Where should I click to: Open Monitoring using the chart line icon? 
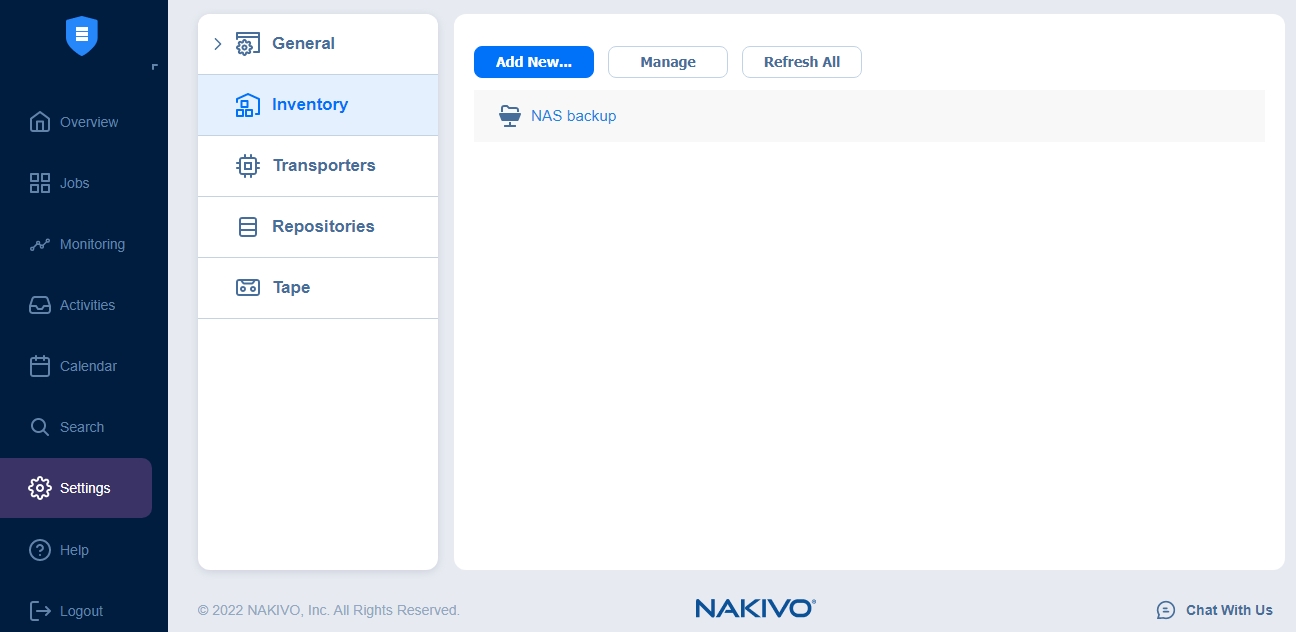(40, 244)
